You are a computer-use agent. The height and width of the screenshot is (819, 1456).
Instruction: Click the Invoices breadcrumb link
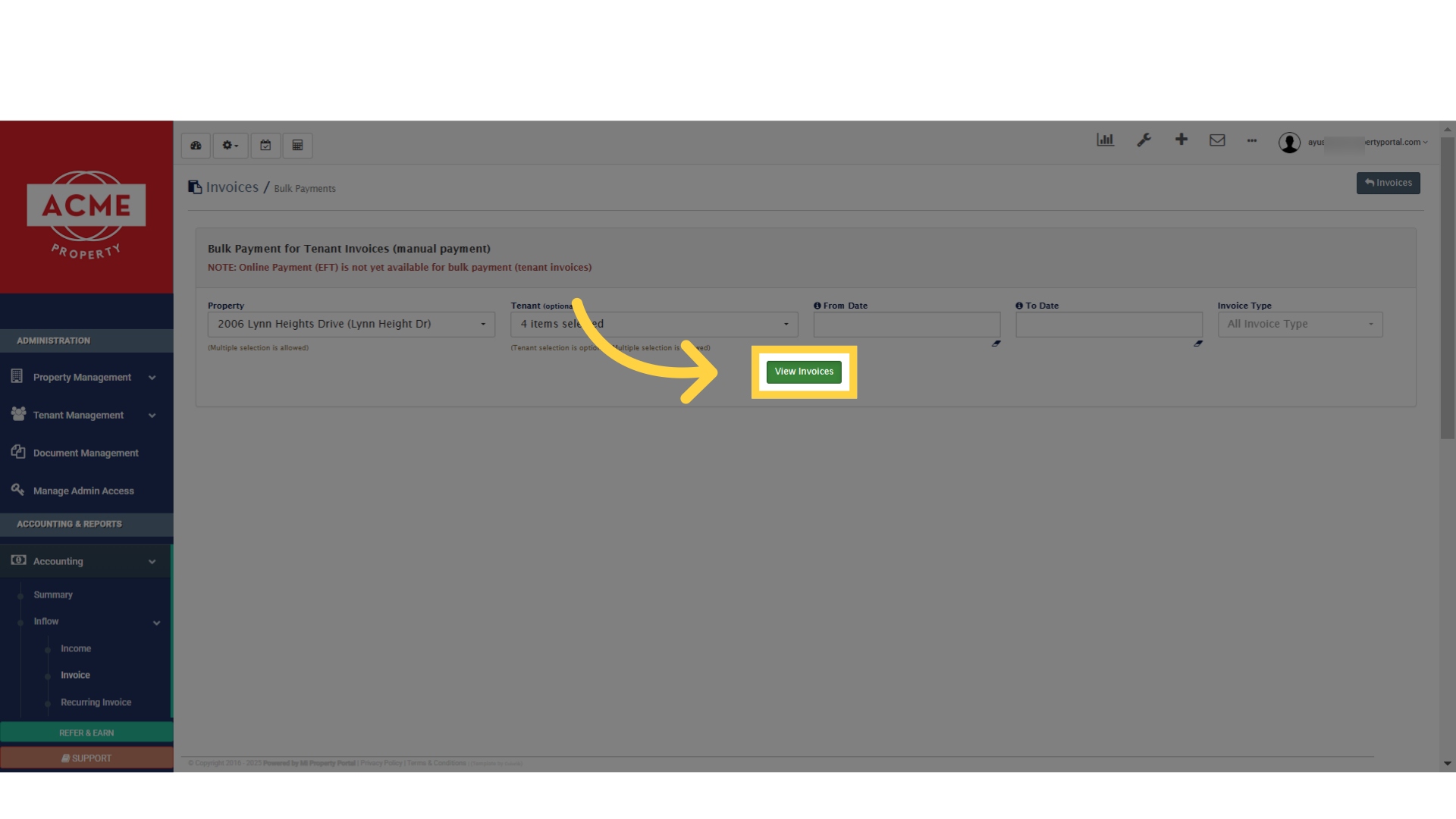232,187
